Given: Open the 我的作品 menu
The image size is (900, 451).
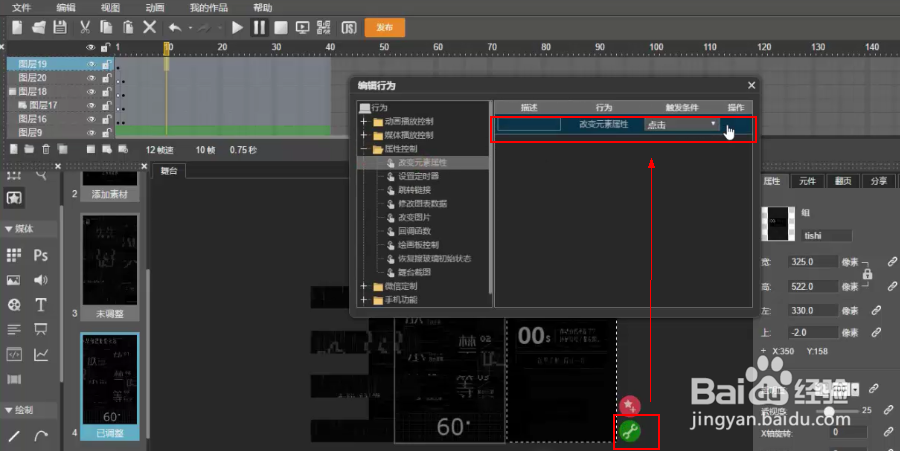Looking at the screenshot, I should 208,7.
